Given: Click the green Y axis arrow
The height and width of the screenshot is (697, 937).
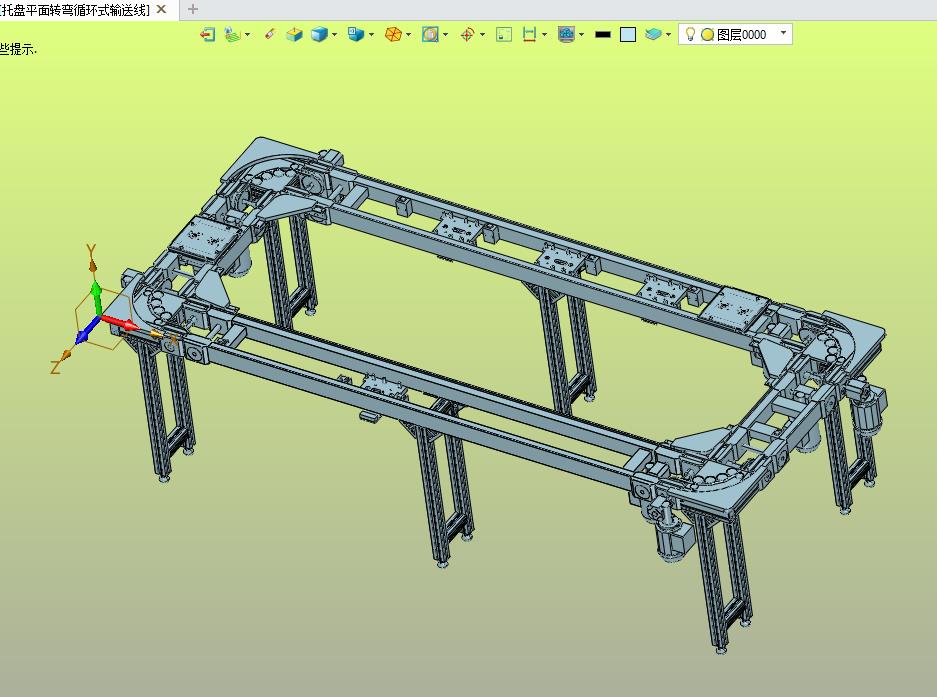Looking at the screenshot, I should 96,295.
